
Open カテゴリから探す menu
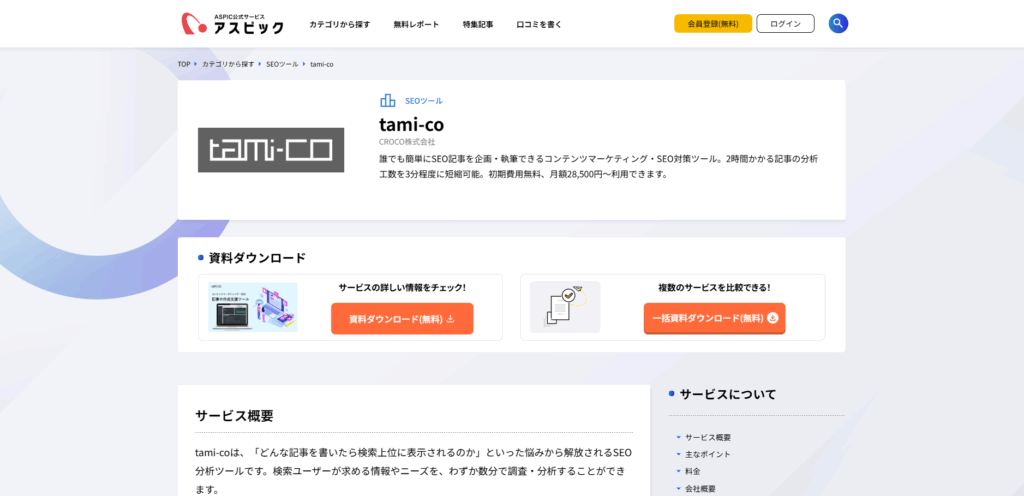(340, 24)
